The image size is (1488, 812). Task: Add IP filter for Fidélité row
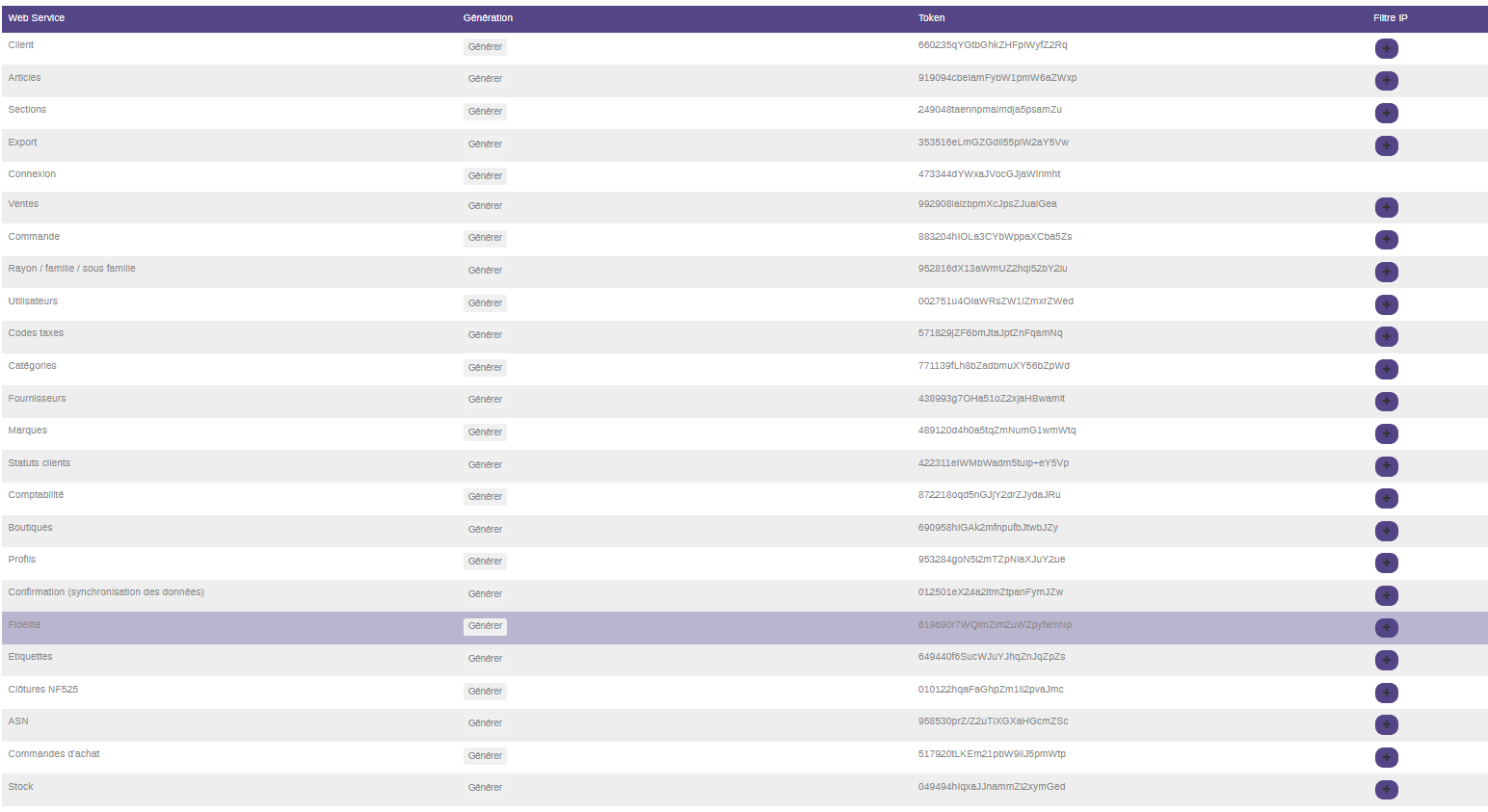coord(1386,628)
